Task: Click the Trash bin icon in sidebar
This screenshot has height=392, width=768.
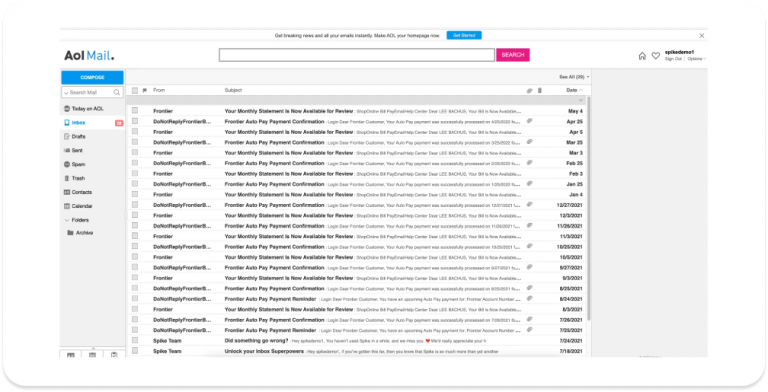Action: tap(67, 178)
